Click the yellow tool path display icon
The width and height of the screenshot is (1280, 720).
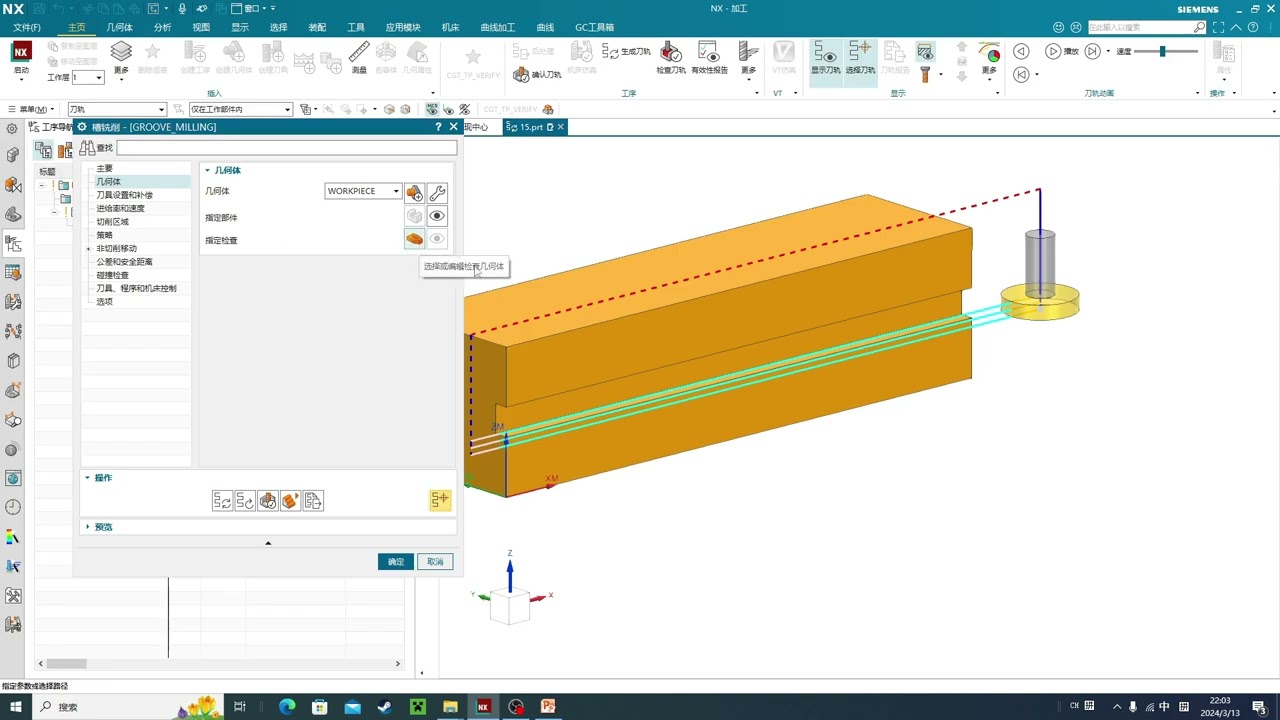[440, 500]
